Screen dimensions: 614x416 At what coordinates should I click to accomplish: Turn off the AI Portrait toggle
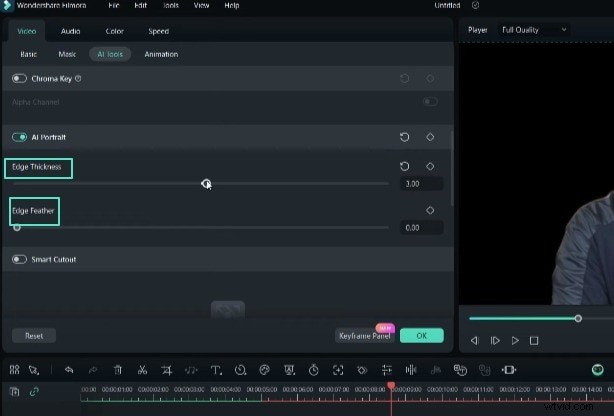[19, 137]
